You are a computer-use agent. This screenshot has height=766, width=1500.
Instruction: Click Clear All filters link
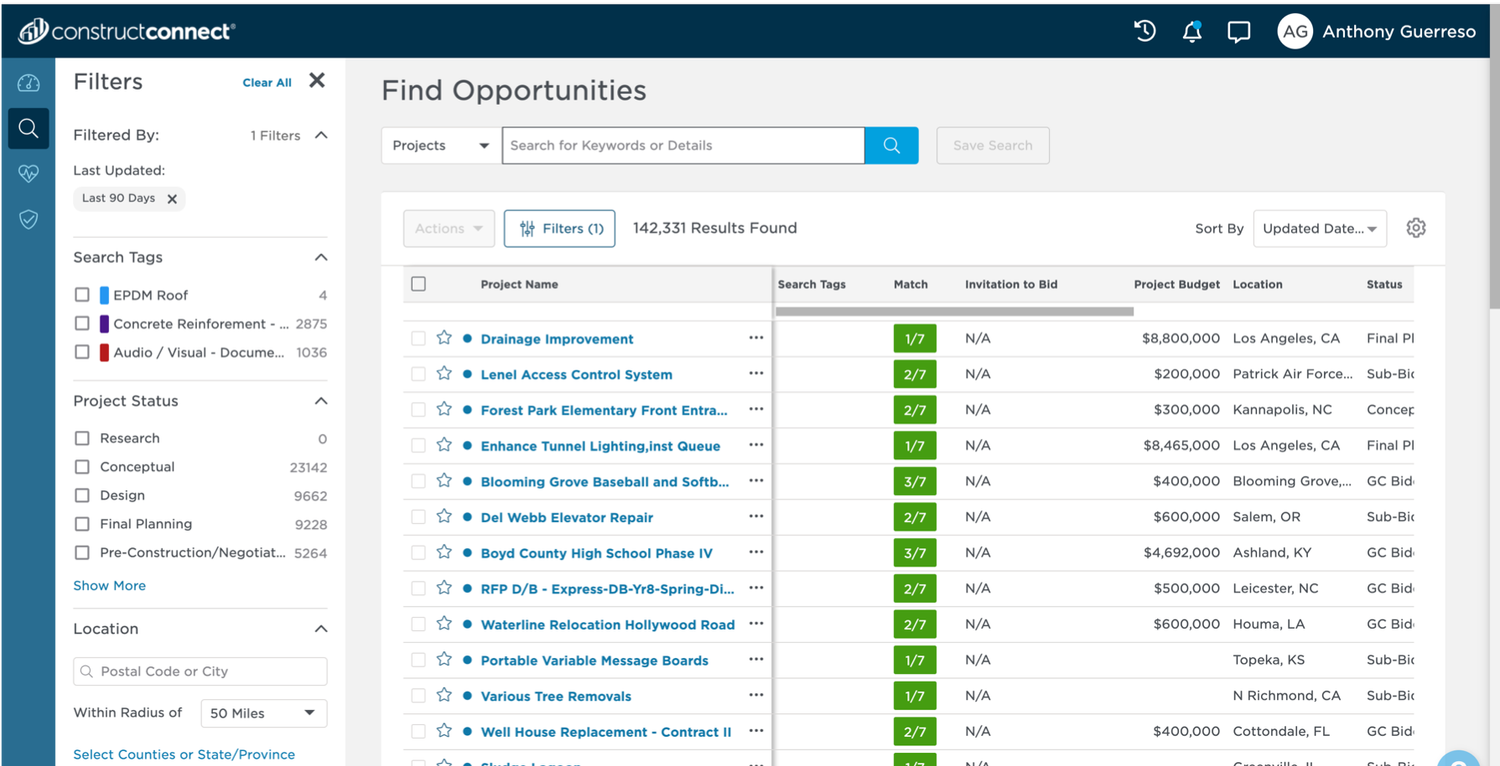(267, 83)
